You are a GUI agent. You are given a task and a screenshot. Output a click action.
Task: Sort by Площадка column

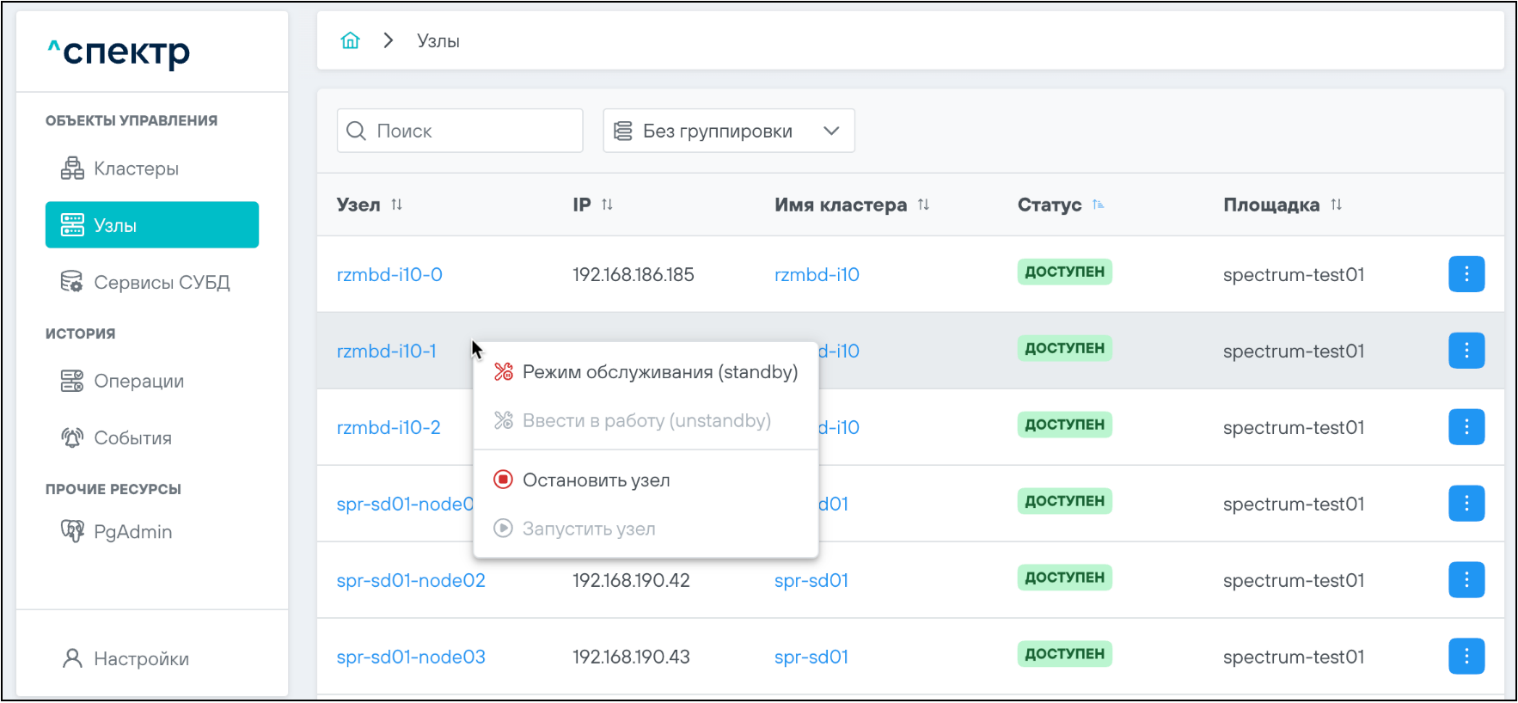click(1336, 205)
